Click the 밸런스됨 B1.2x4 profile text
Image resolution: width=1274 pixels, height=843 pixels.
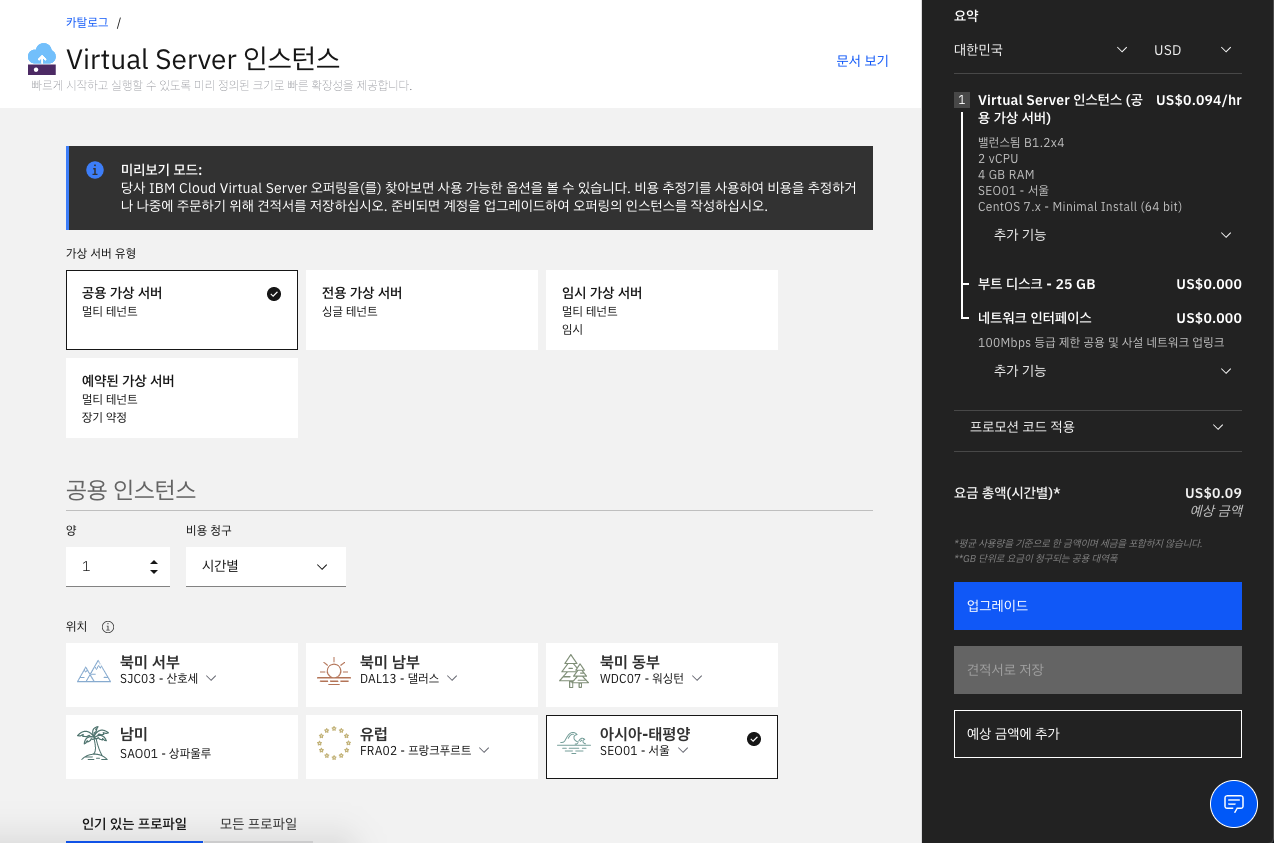click(x=1021, y=143)
